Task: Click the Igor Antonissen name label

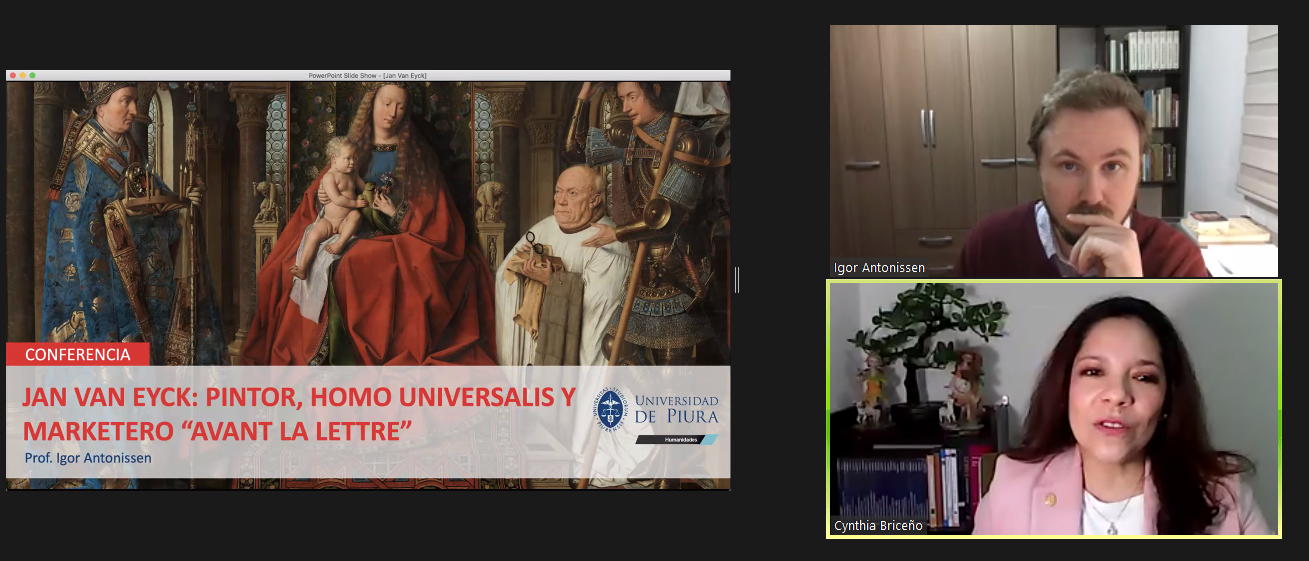Action: [879, 268]
